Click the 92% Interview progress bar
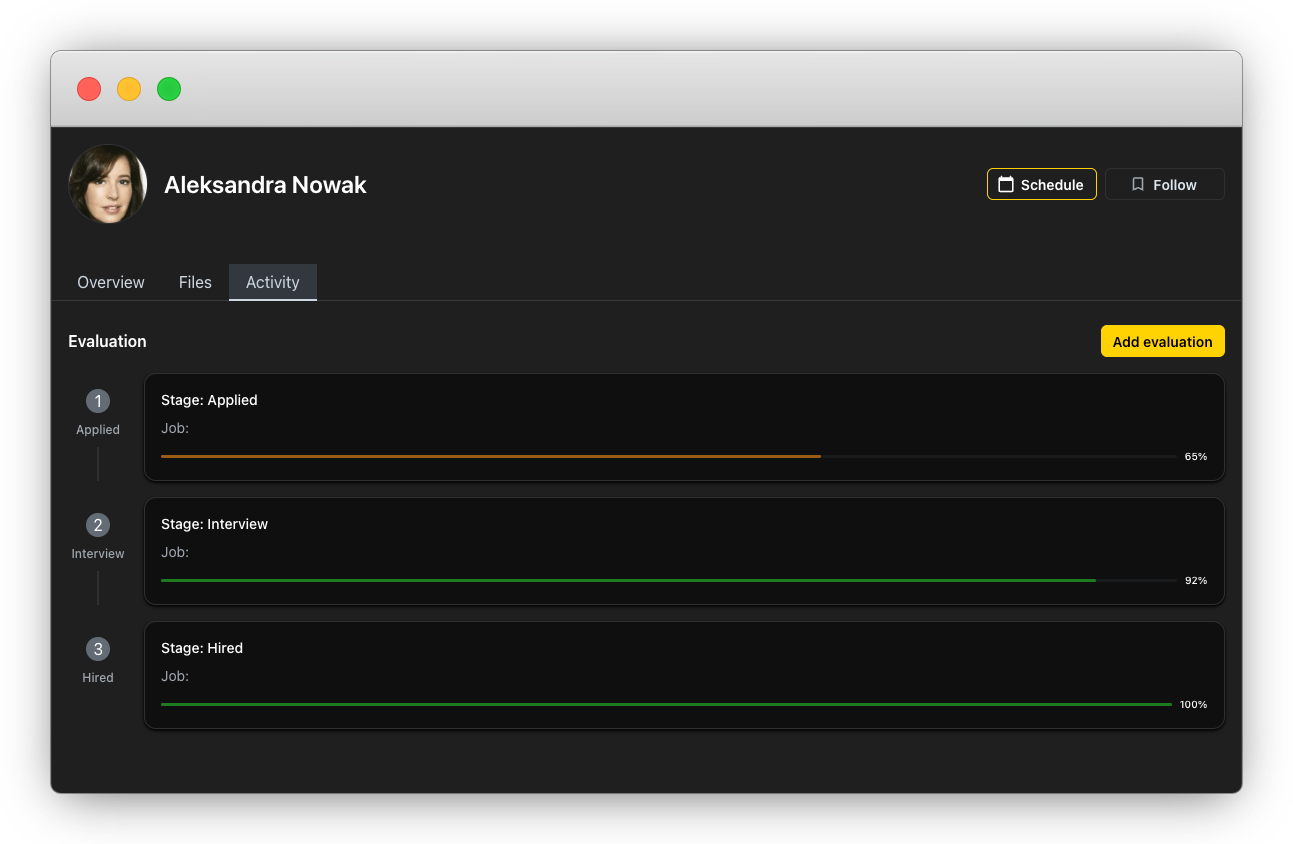Image resolution: width=1293 pixels, height=844 pixels. (668, 580)
